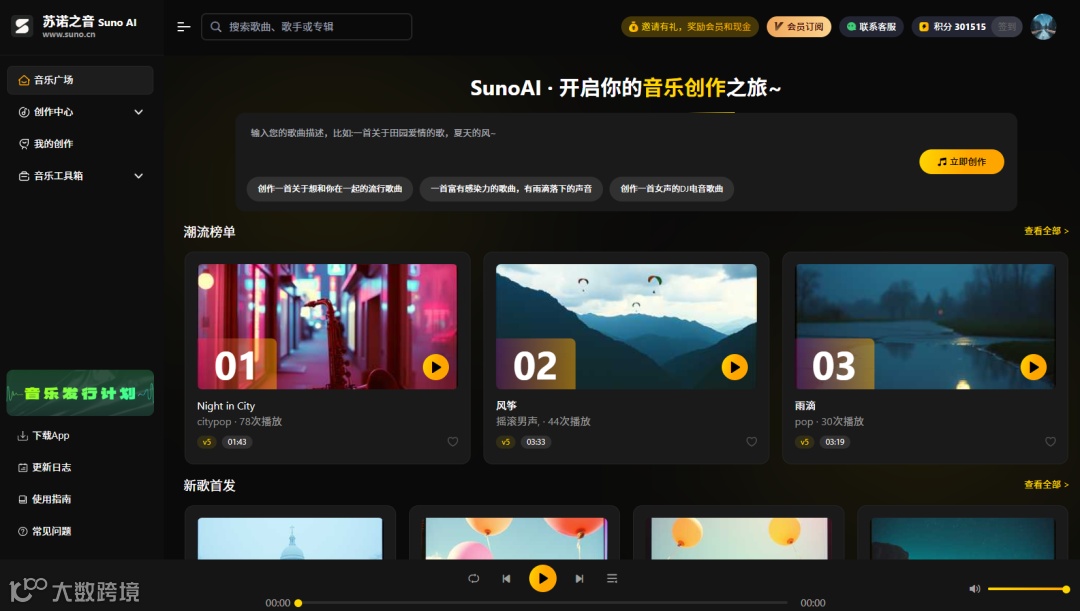Click the v5 badge on Night in City

point(207,442)
